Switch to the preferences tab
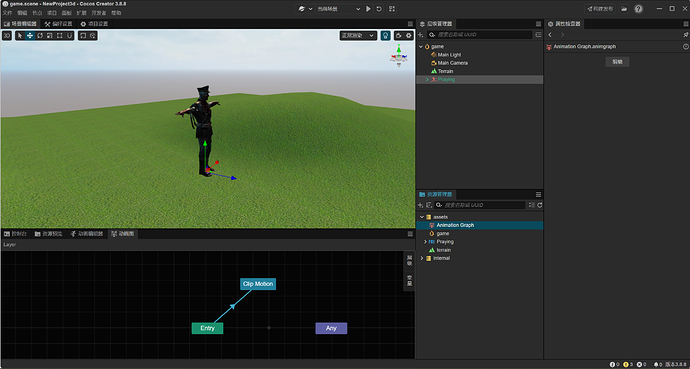This screenshot has width=690, height=369. point(59,24)
